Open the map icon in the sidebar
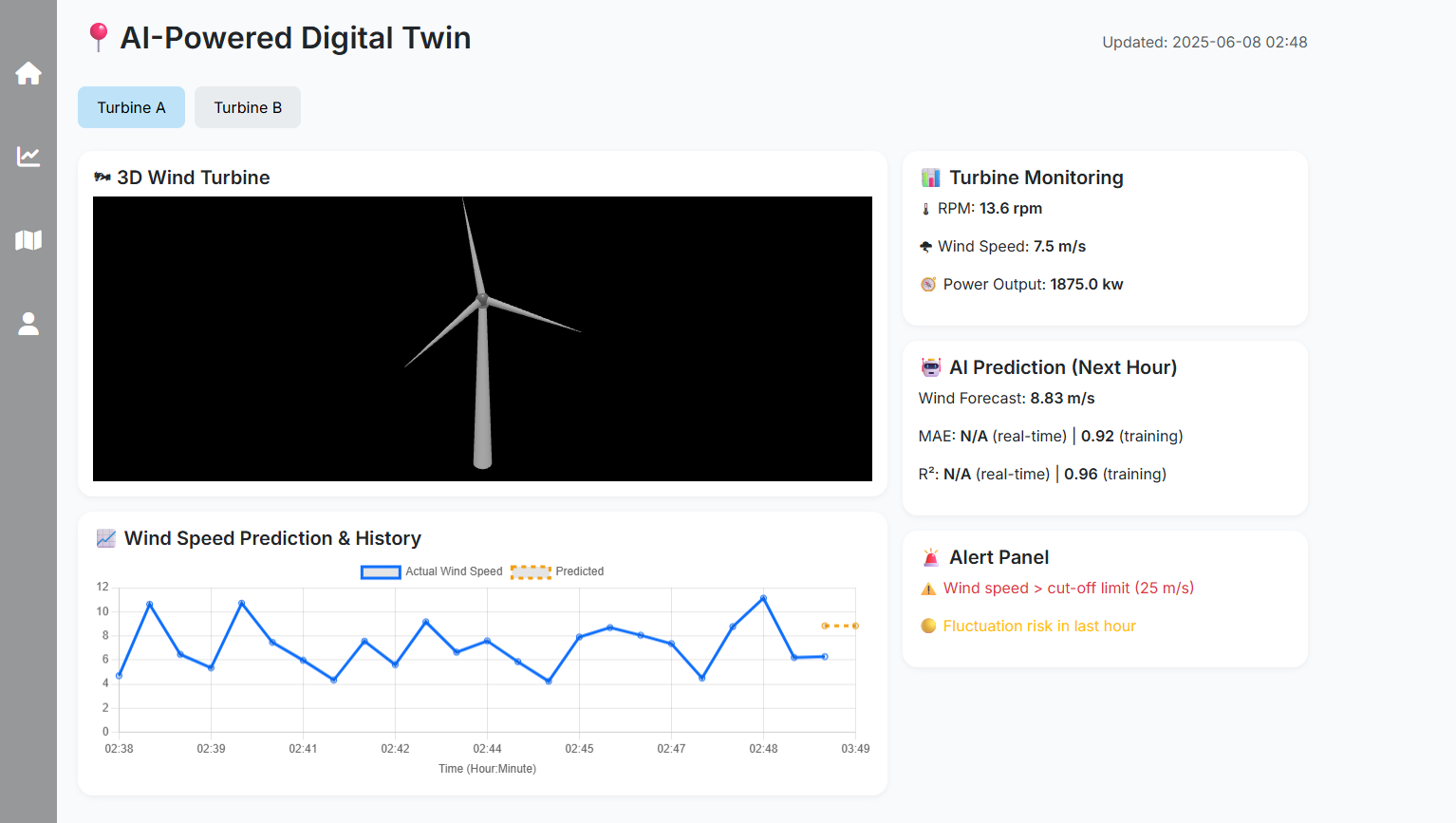The height and width of the screenshot is (823, 1456). pyautogui.click(x=28, y=240)
